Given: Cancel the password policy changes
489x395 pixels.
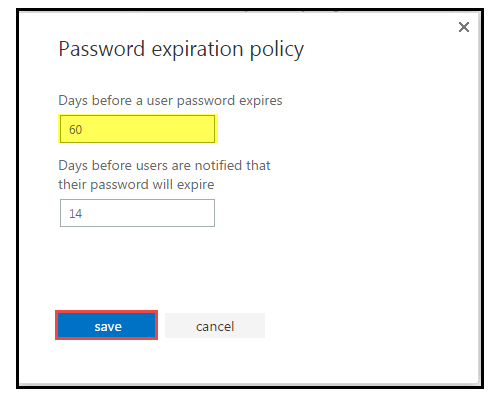Looking at the screenshot, I should tap(215, 326).
